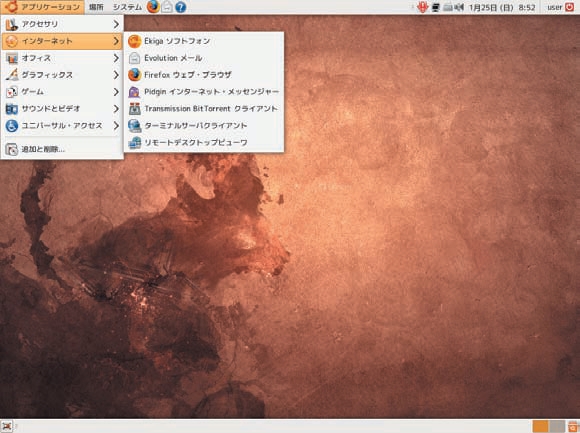Click the user name on the panel
The height and width of the screenshot is (433, 580).
pos(554,7)
